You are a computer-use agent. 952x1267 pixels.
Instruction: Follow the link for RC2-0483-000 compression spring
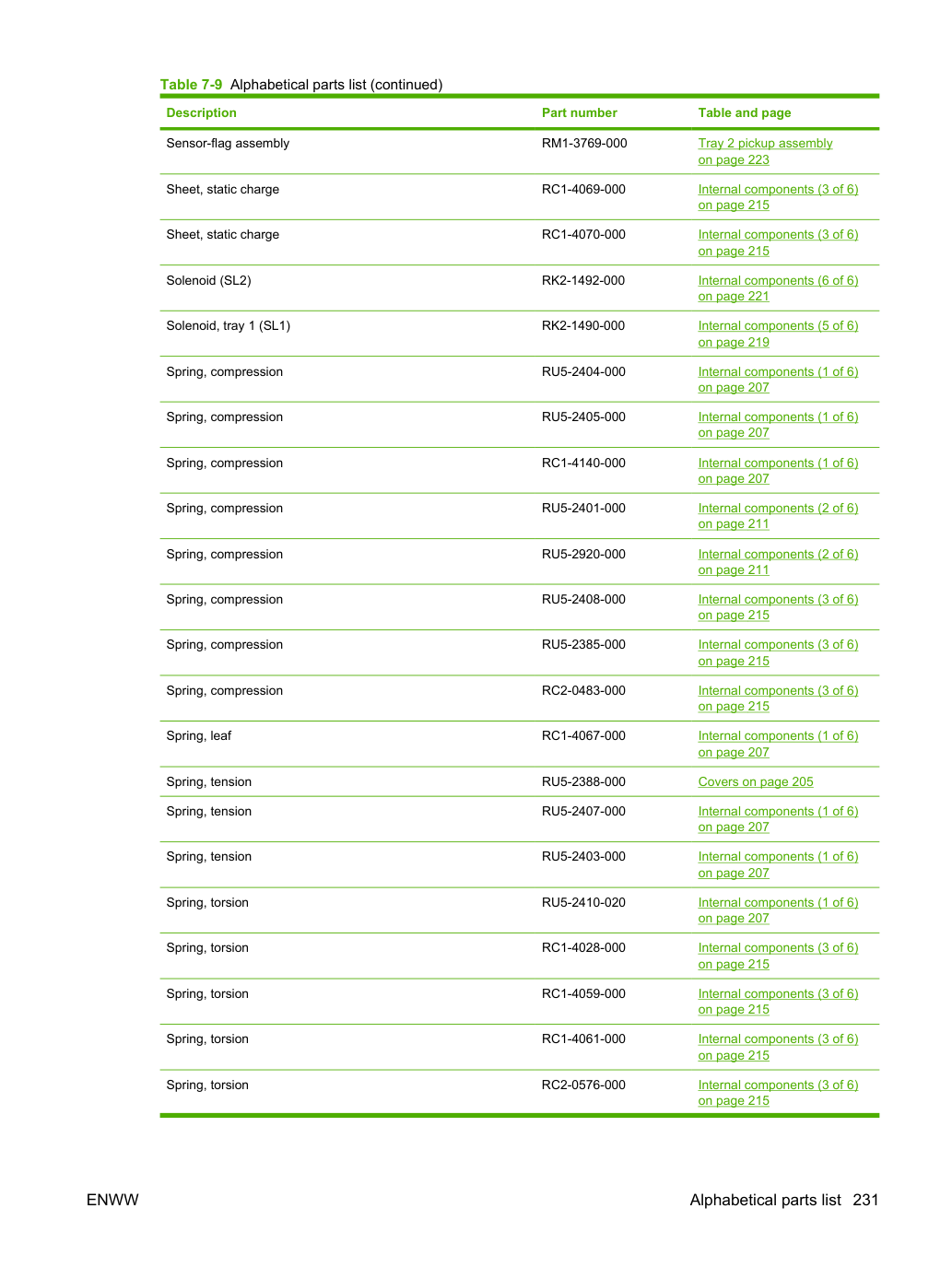pos(778,698)
